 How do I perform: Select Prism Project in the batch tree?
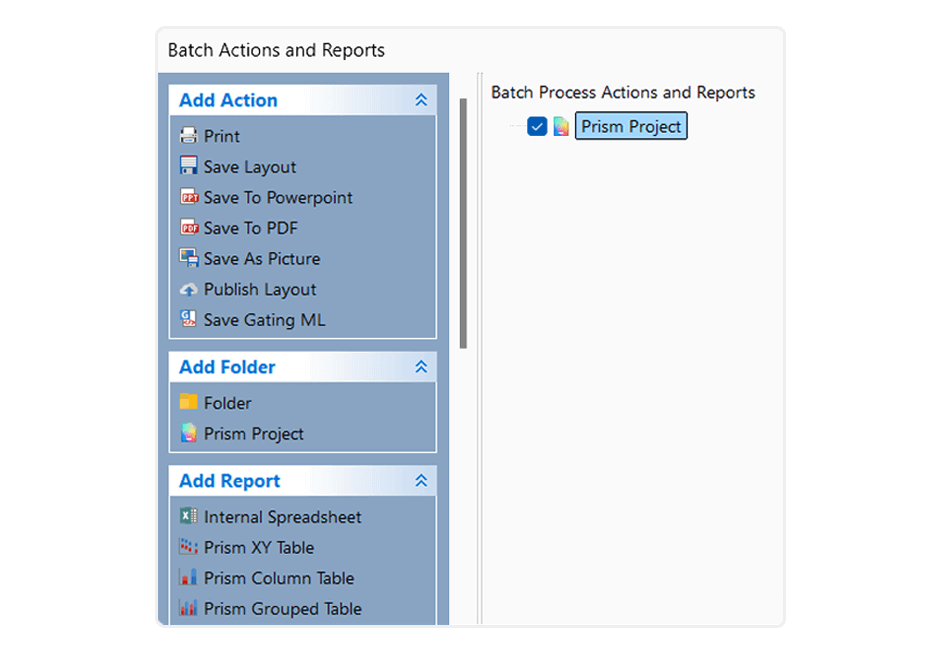[x=631, y=127]
